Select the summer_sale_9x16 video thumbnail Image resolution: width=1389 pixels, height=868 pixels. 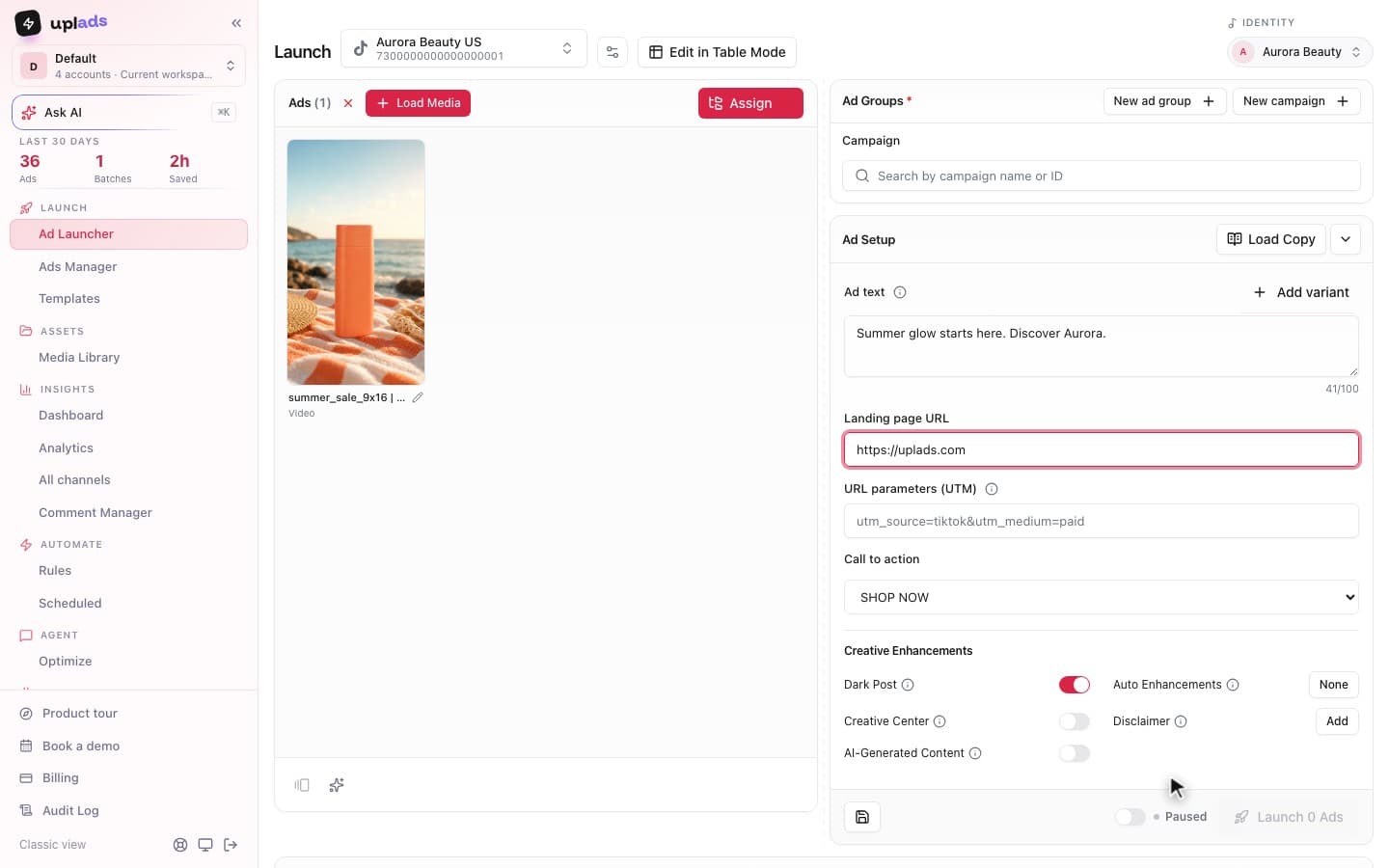(x=356, y=262)
